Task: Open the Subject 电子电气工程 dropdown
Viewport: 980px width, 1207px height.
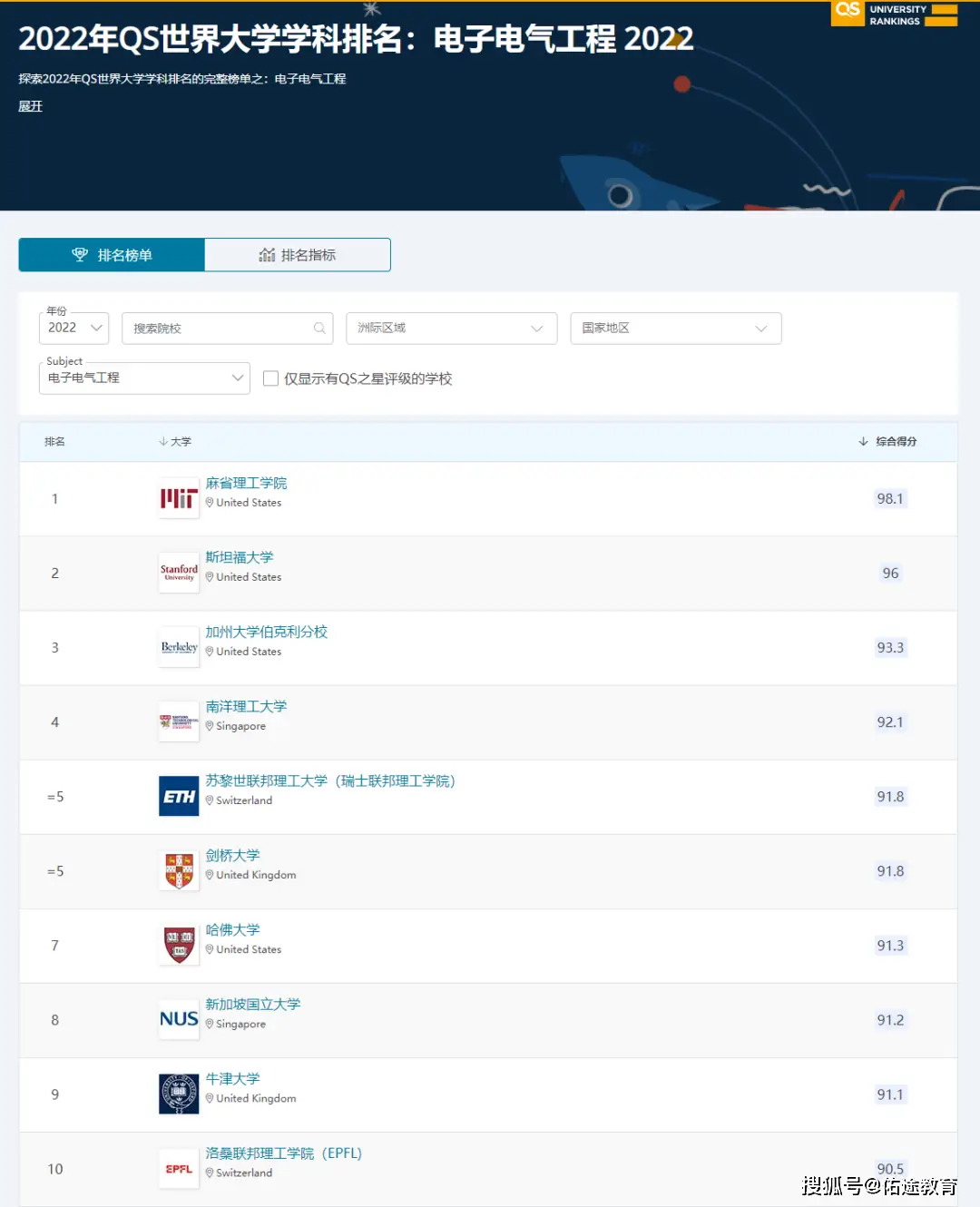Action: pos(144,378)
